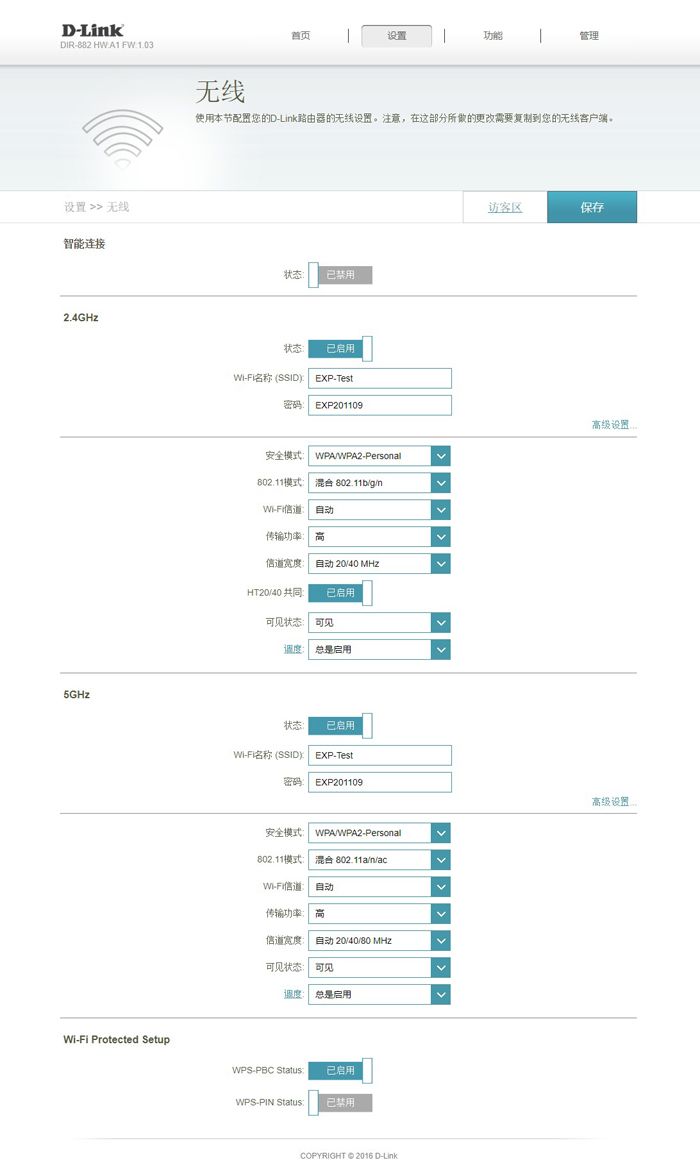
Task: Turn off the 5GHz status switch
Action: 340,726
